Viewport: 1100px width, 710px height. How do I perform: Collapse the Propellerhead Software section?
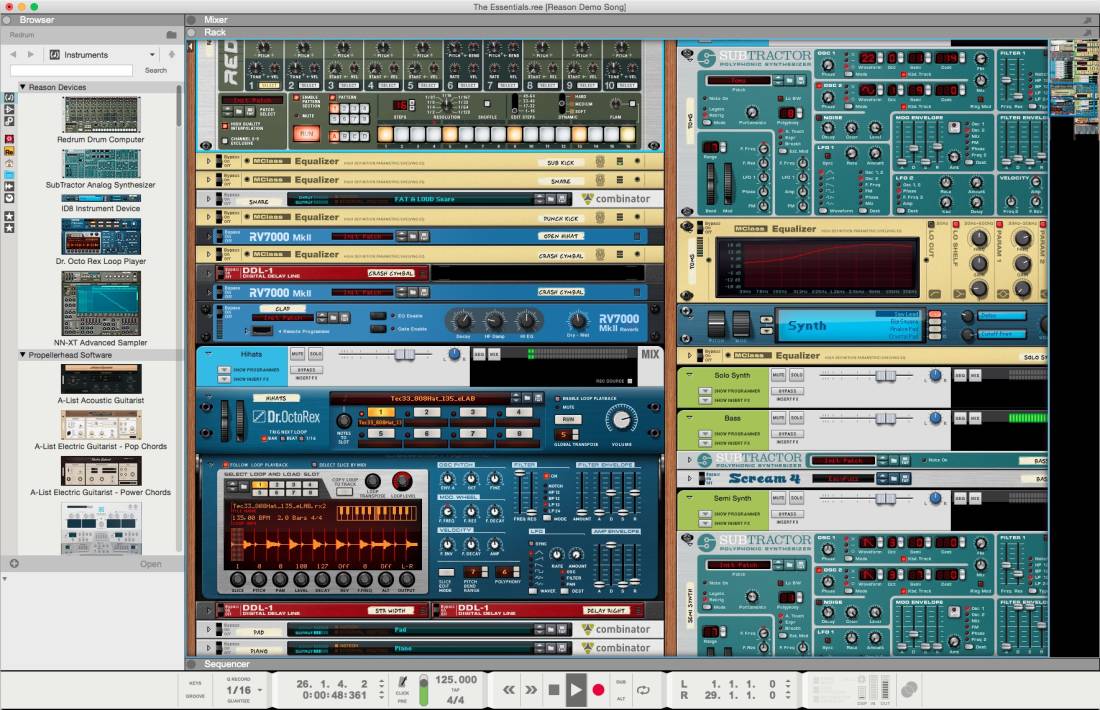pyautogui.click(x=22, y=355)
